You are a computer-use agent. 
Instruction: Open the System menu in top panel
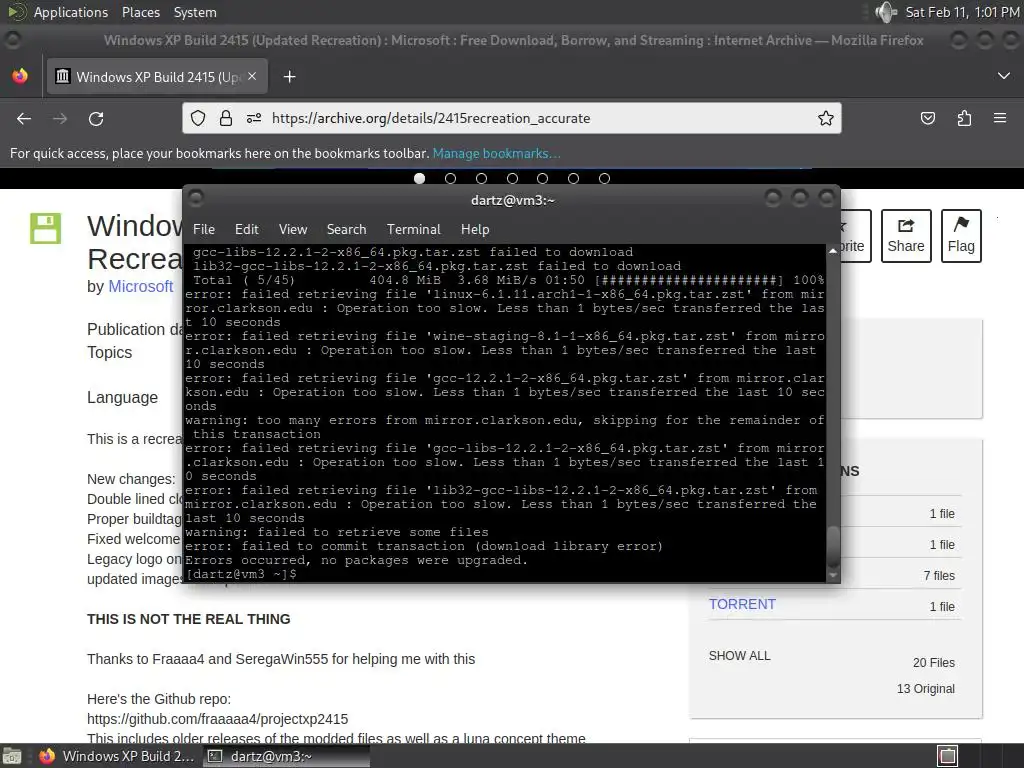(195, 12)
